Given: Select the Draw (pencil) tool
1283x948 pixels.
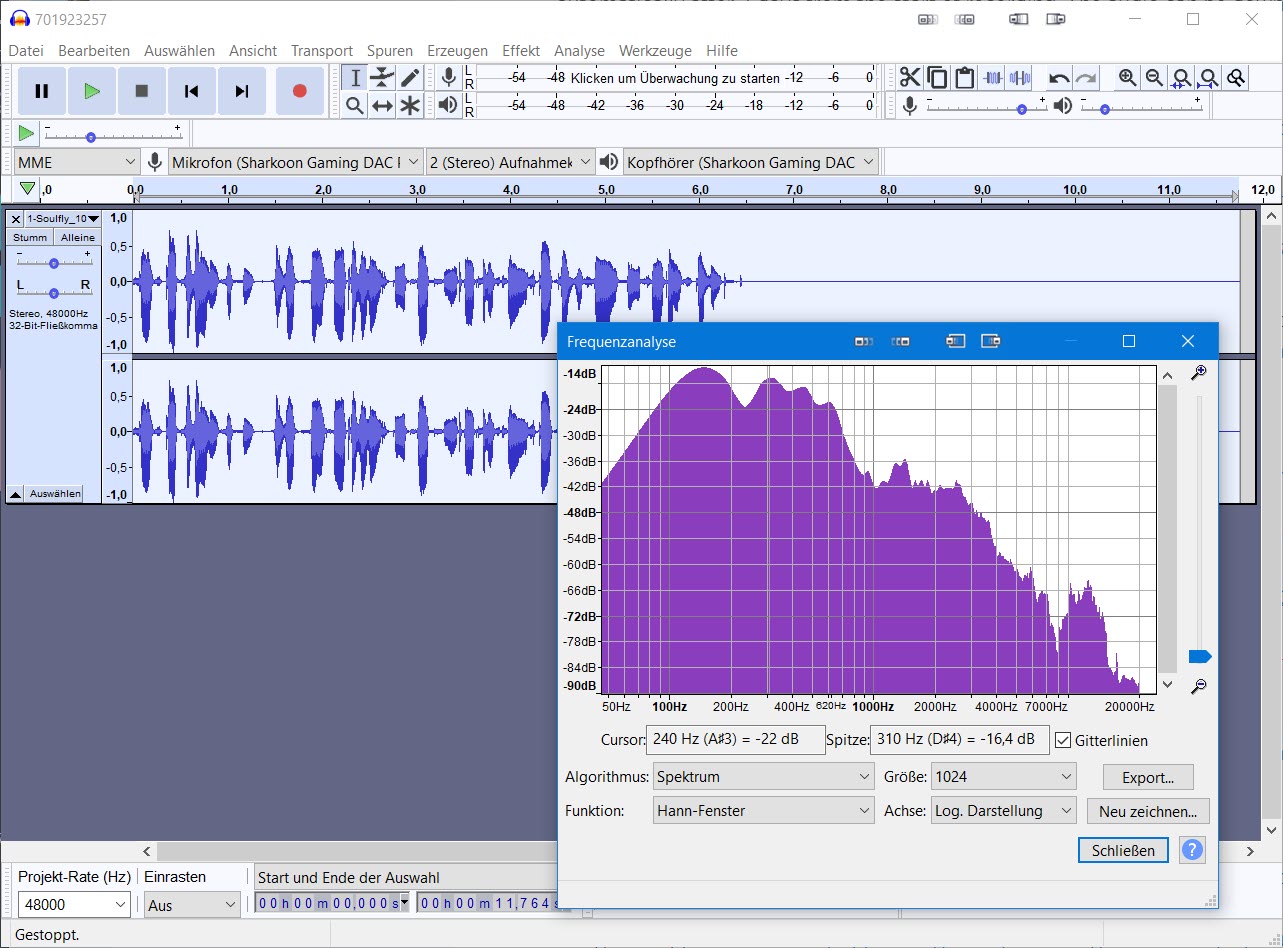Looking at the screenshot, I should (x=409, y=78).
